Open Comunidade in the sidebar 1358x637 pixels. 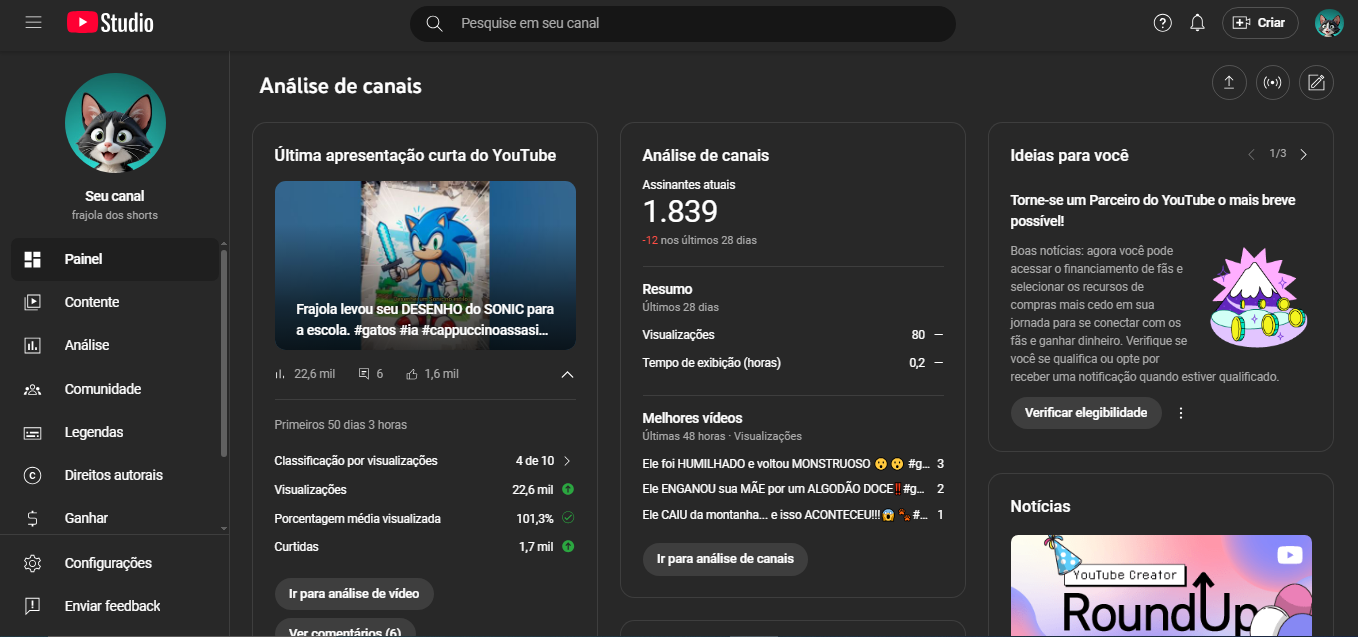(115, 389)
